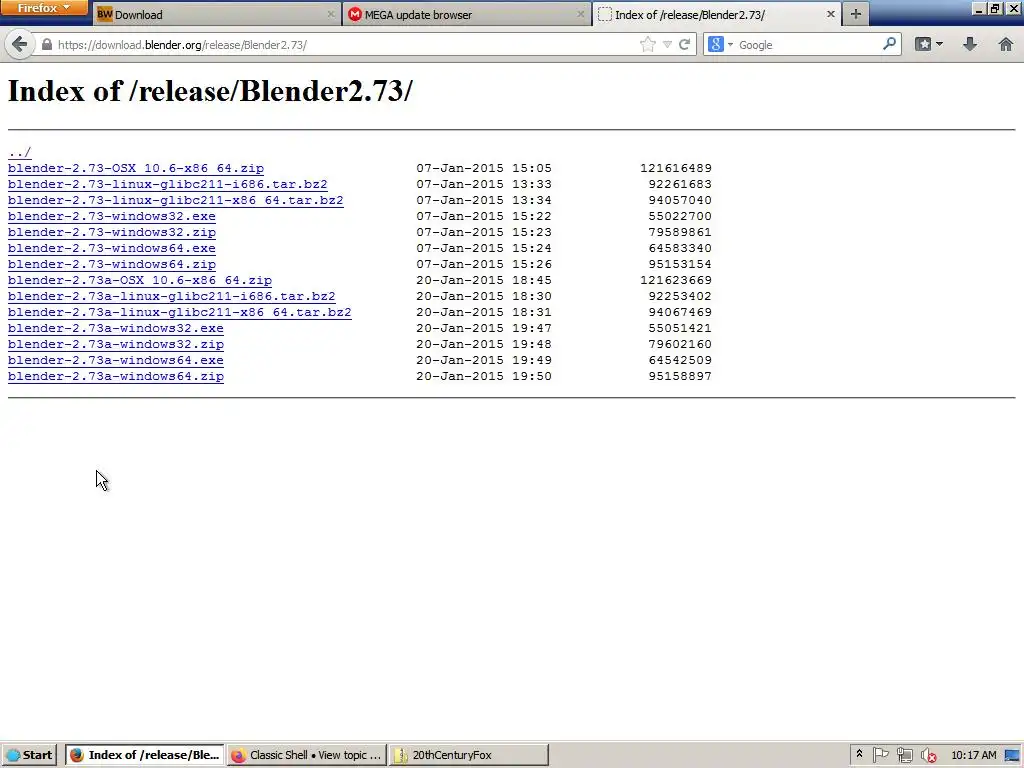The height and width of the screenshot is (768, 1024).
Task: Switch to Classic Shell View topic taskbar window
Action: pyautogui.click(x=306, y=755)
